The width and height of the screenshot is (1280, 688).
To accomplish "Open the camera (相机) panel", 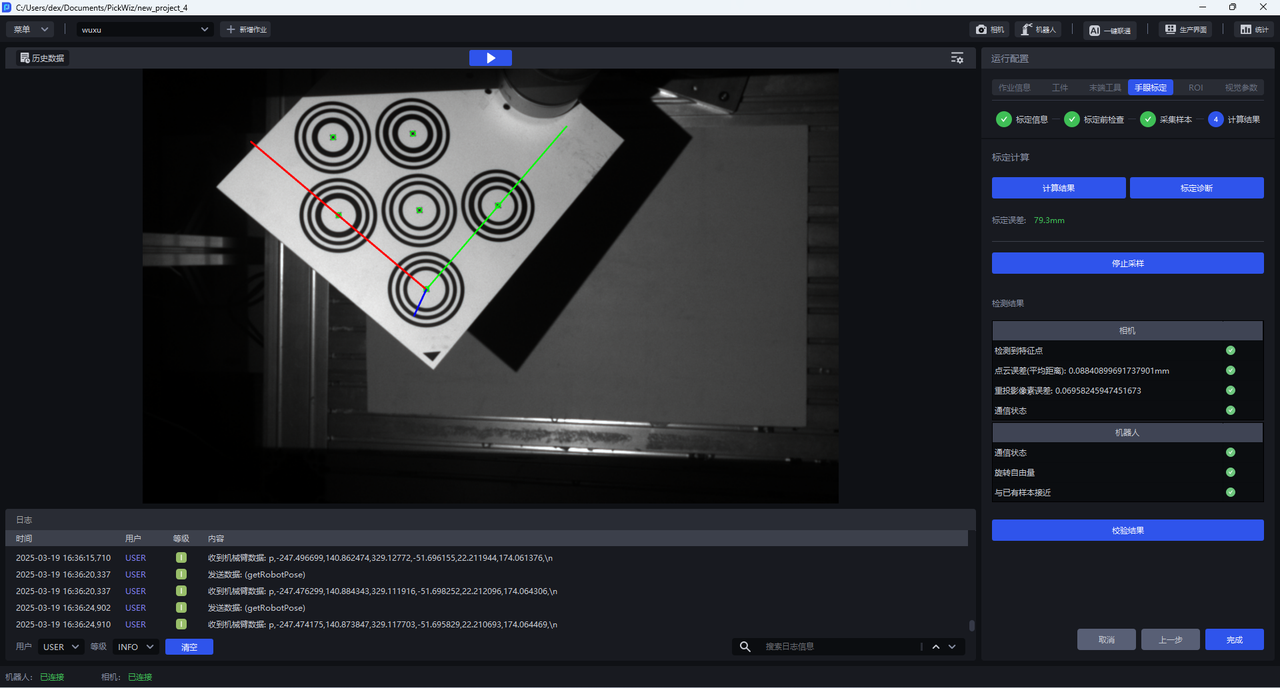I will point(989,30).
